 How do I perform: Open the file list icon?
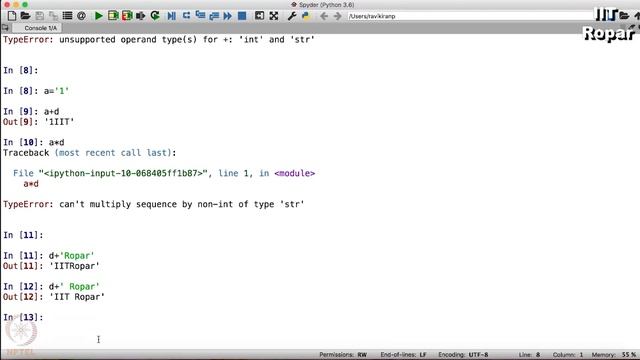(x=67, y=16)
